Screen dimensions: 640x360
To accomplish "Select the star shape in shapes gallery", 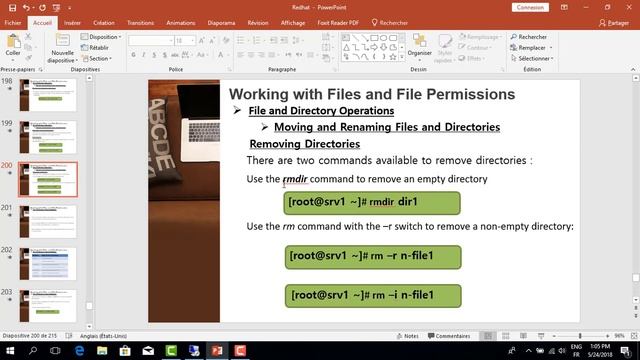I will (393, 57).
